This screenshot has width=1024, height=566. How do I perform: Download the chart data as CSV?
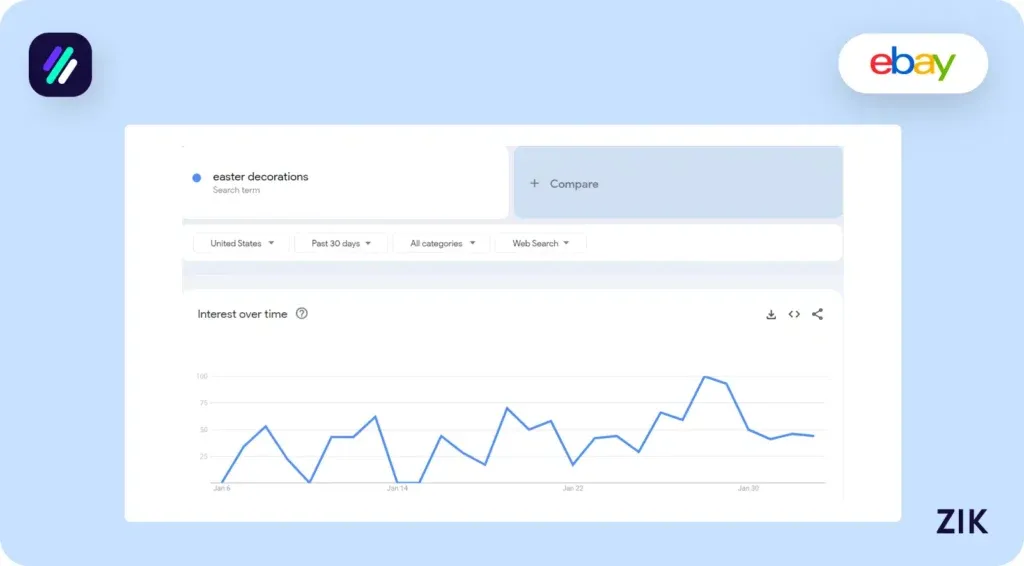coord(771,314)
